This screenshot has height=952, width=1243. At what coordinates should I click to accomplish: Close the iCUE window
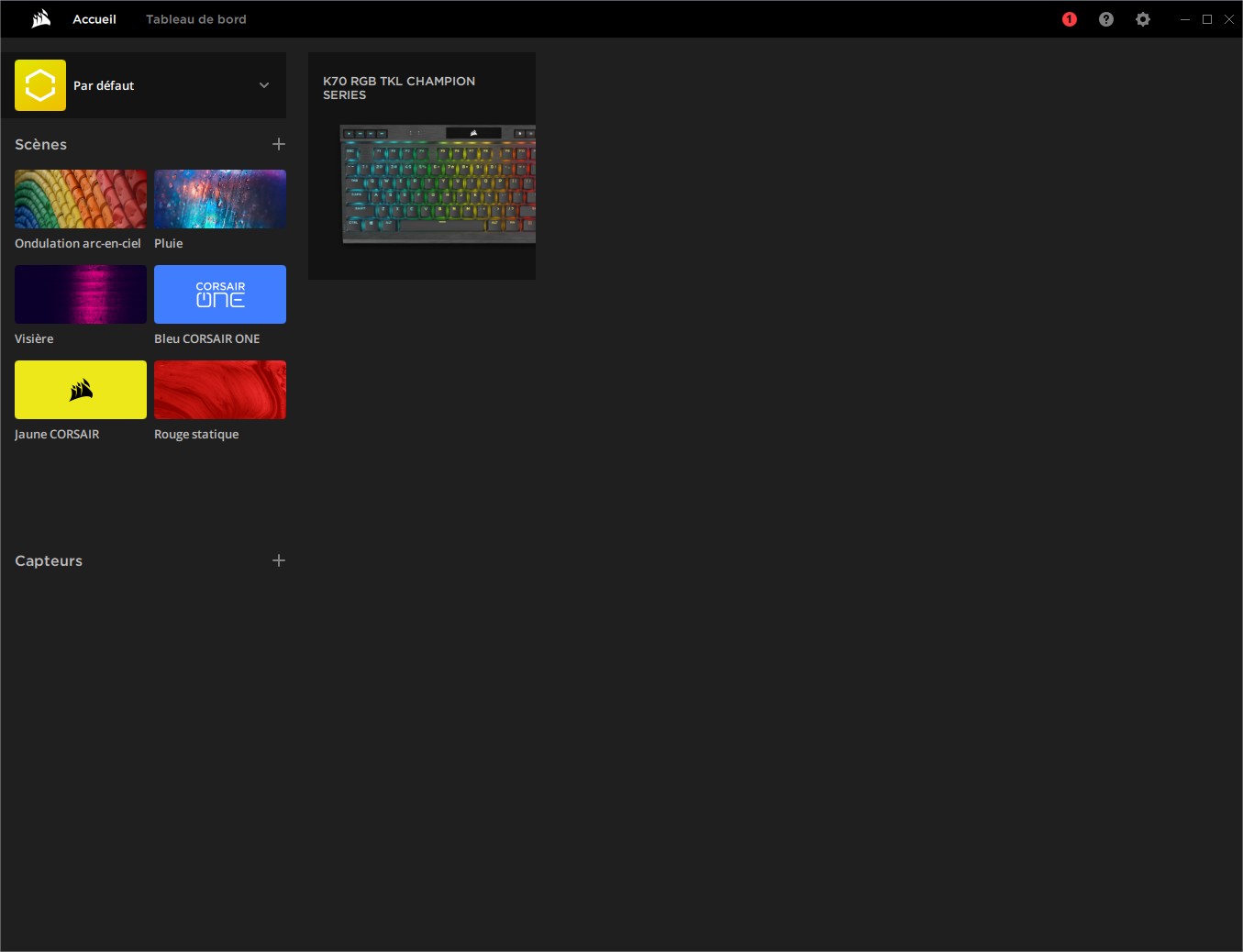(x=1229, y=19)
